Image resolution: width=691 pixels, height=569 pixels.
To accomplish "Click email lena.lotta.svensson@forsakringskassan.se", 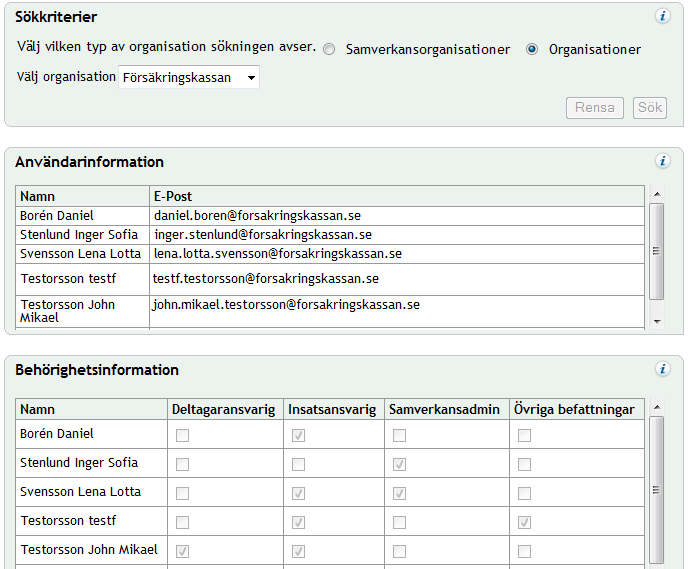I will click(278, 254).
